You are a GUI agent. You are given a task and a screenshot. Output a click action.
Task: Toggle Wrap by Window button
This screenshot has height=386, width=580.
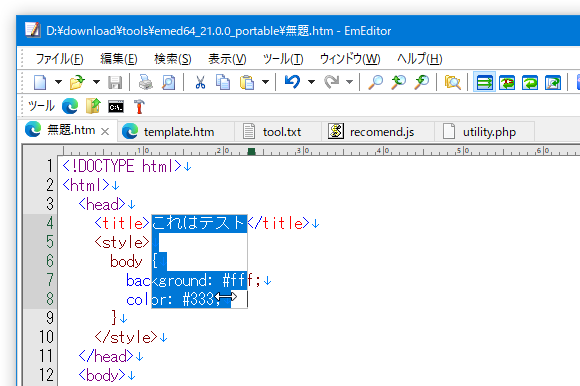530,82
